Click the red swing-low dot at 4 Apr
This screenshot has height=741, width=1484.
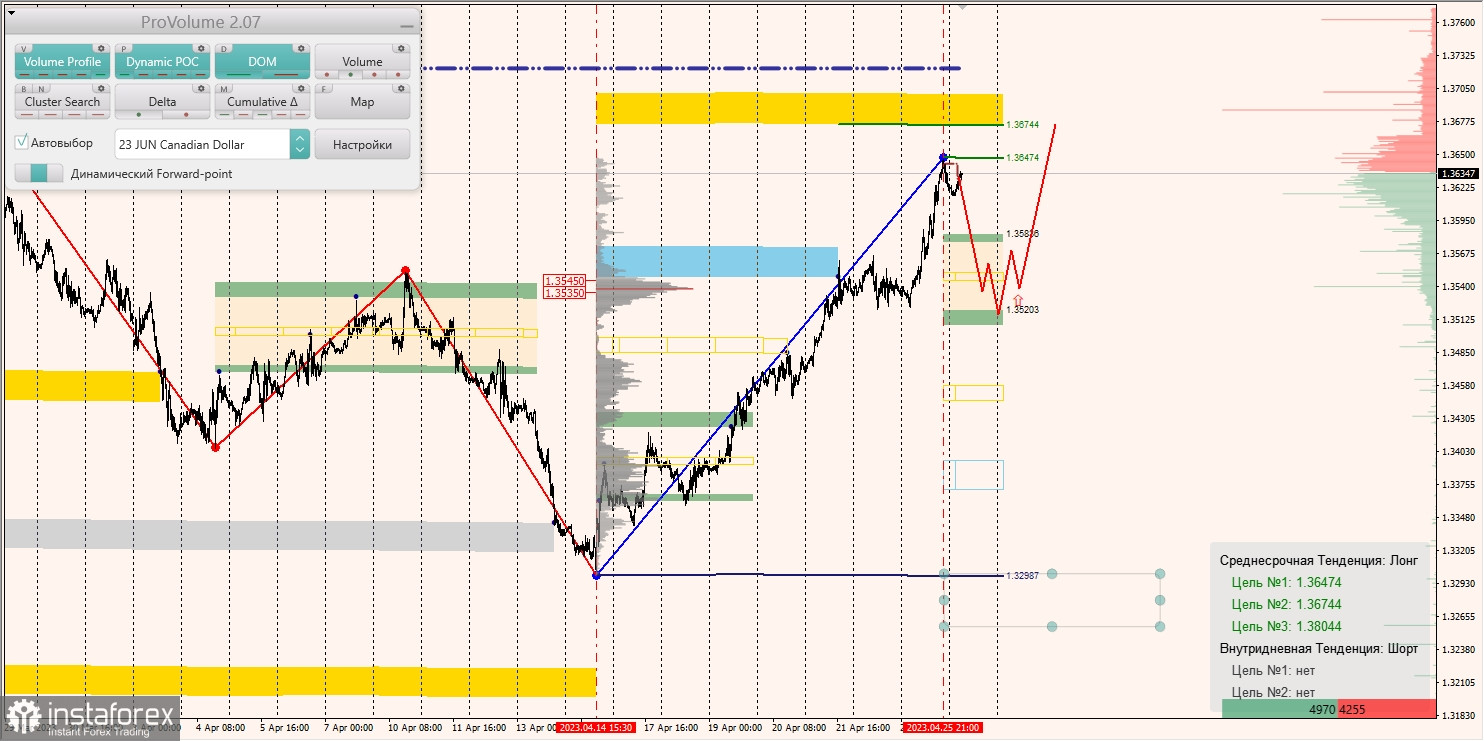[x=215, y=447]
